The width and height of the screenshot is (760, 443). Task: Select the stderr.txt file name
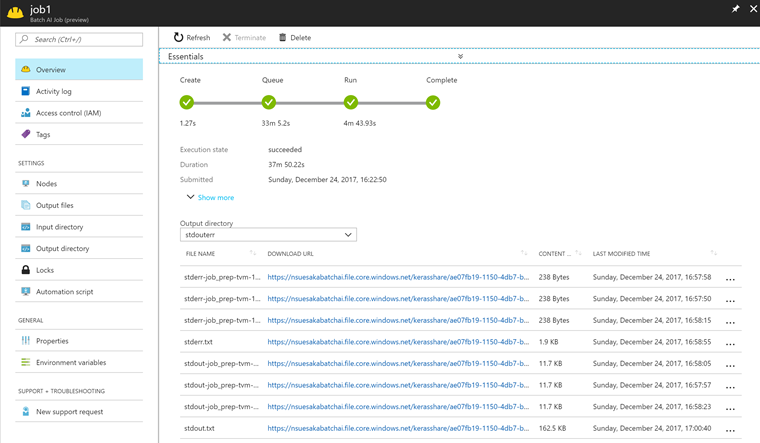[x=198, y=342]
